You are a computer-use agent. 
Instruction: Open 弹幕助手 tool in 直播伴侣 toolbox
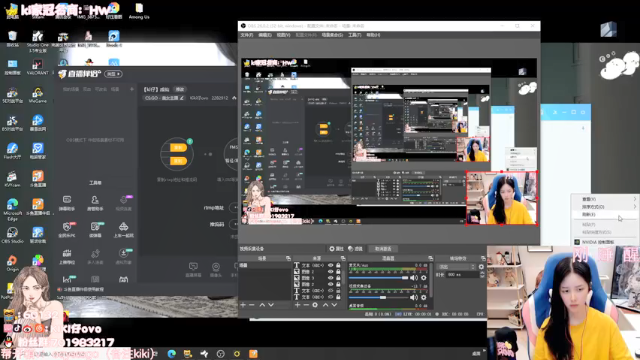click(67, 202)
